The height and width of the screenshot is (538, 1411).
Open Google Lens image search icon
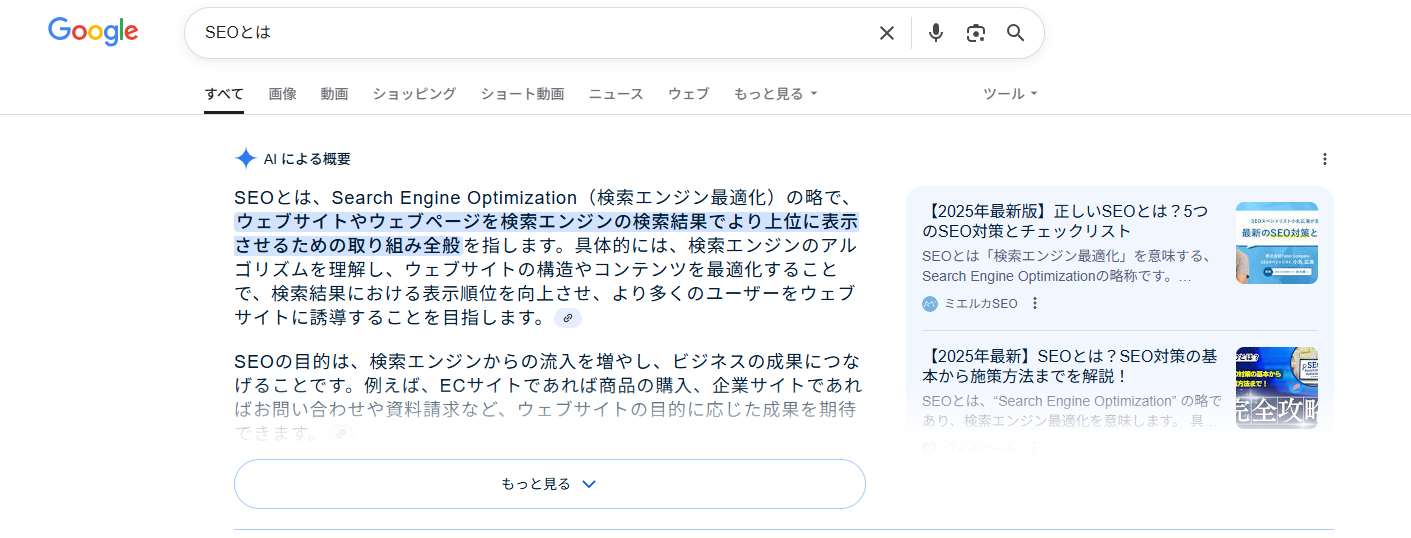tap(976, 33)
